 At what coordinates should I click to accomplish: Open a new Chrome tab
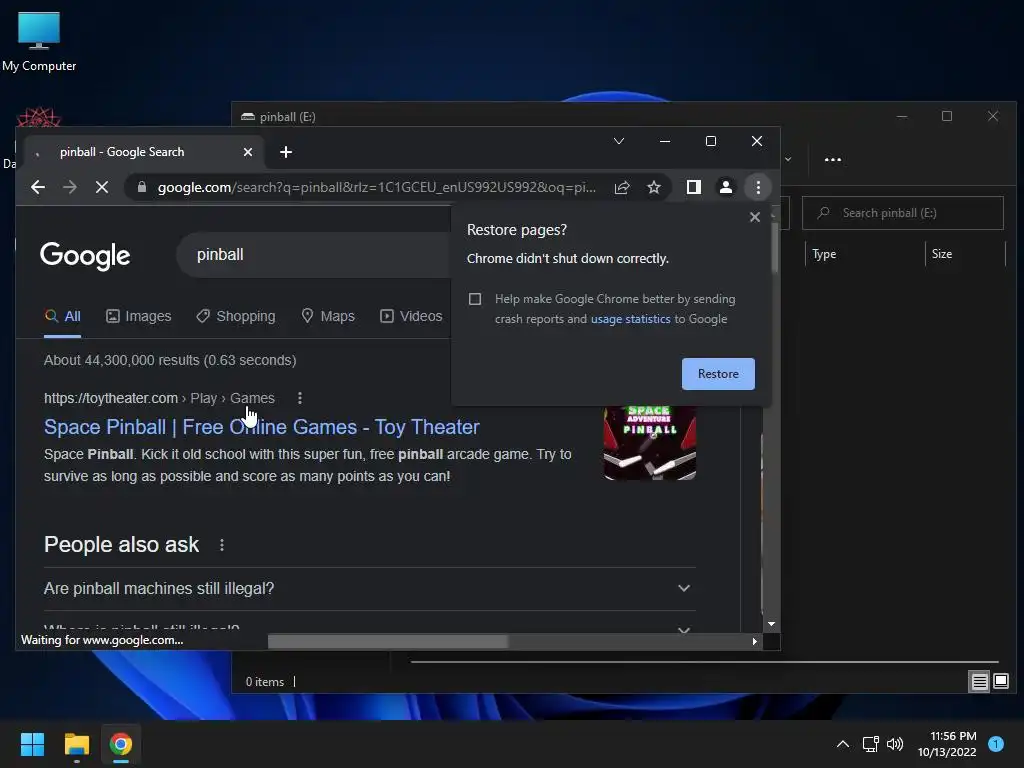pos(285,152)
